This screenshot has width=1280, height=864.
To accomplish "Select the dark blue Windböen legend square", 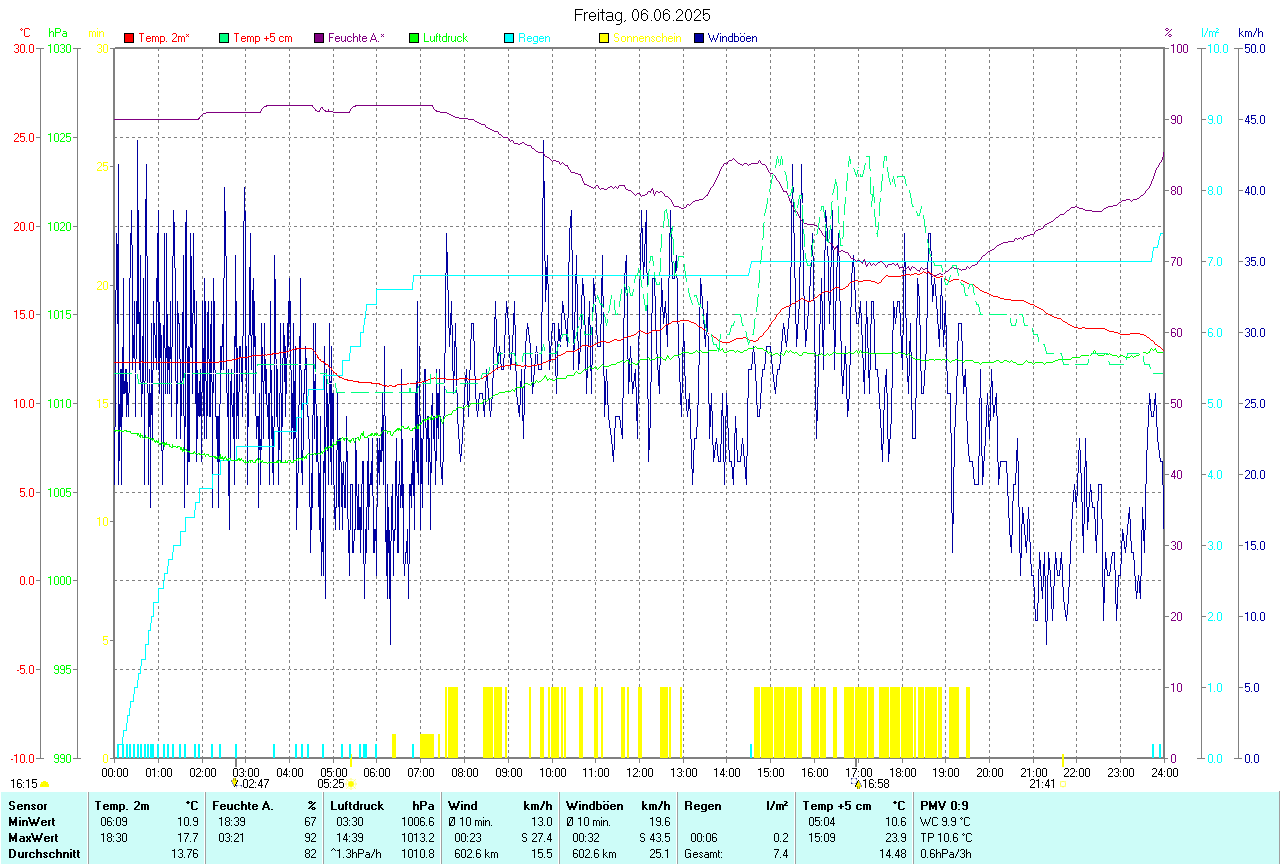I will (699, 38).
